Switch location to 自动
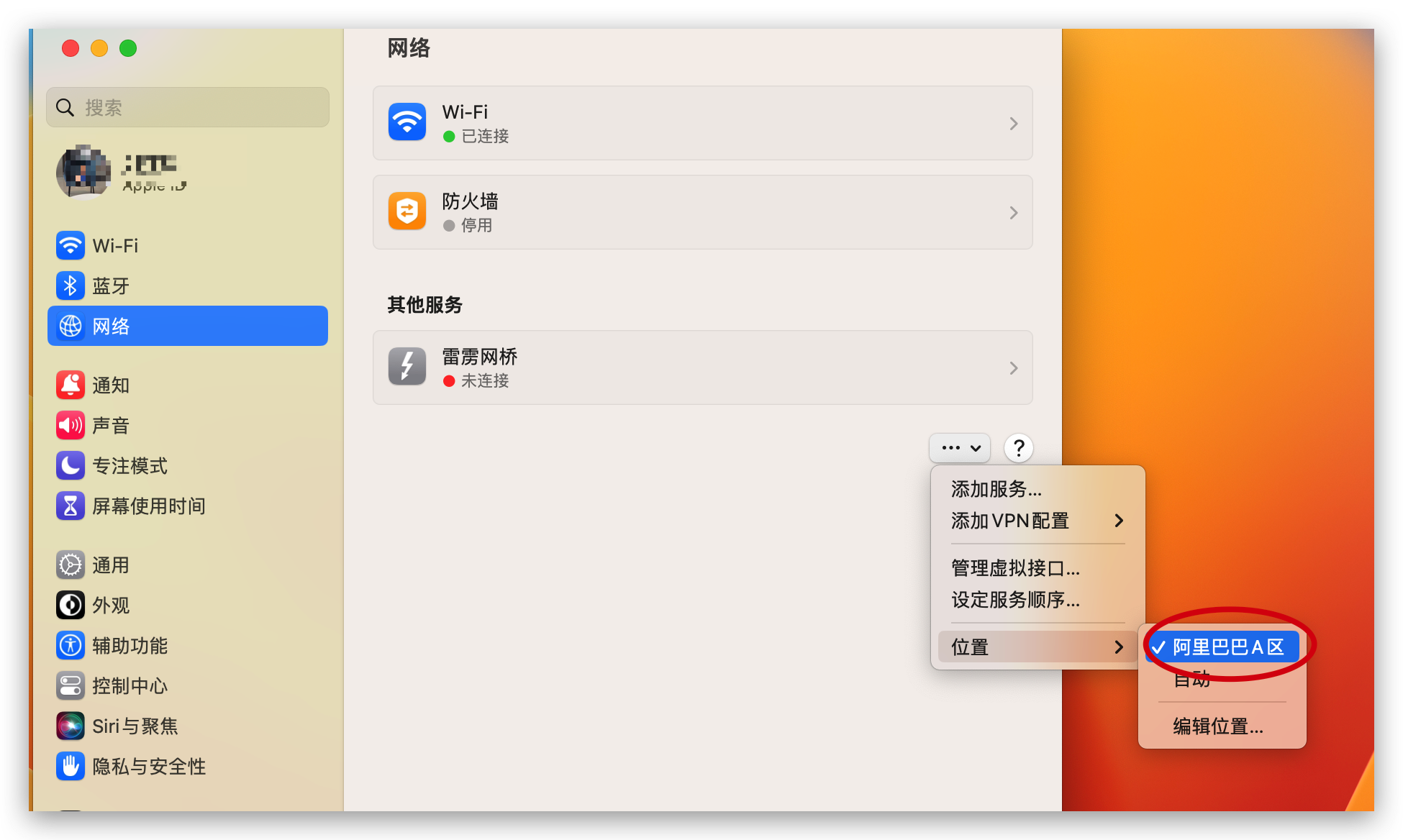This screenshot has width=1403, height=840. click(1192, 680)
